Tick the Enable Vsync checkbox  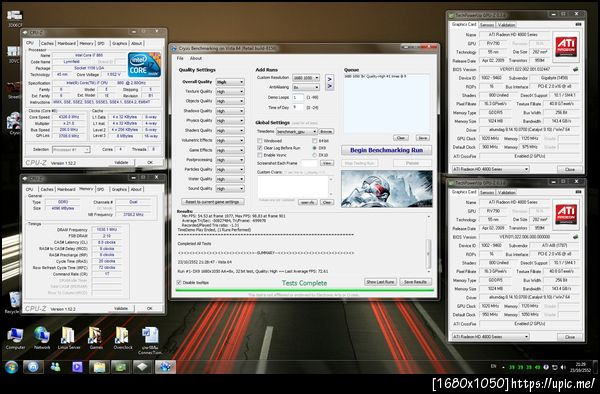[260, 155]
